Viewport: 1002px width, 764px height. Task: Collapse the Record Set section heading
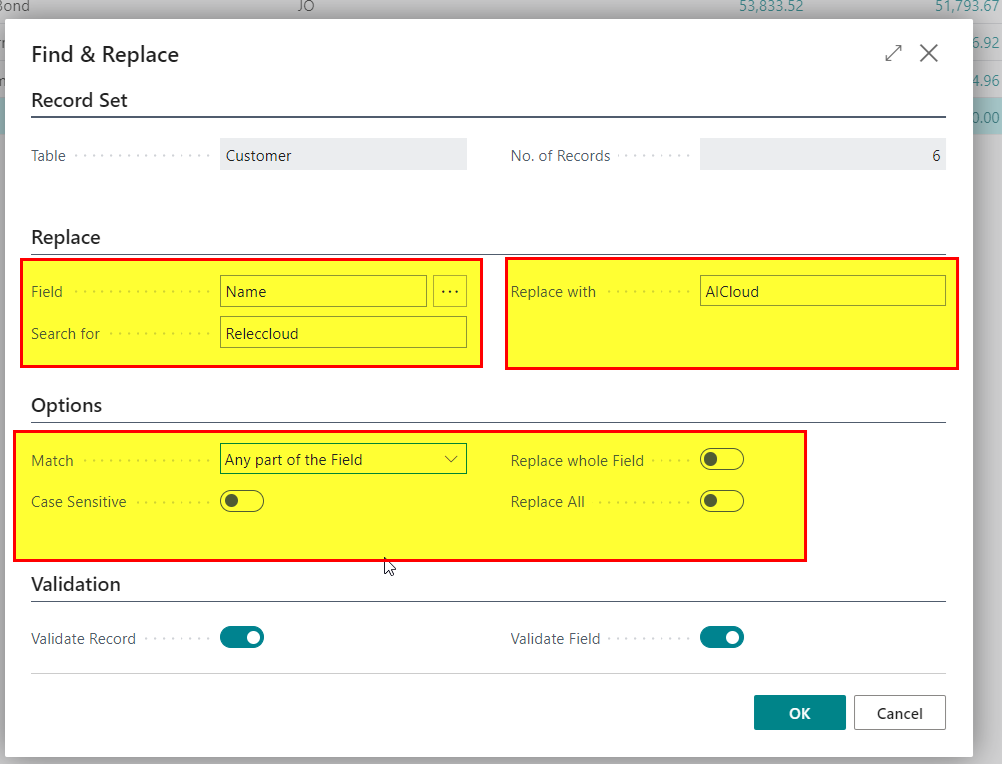tap(79, 100)
